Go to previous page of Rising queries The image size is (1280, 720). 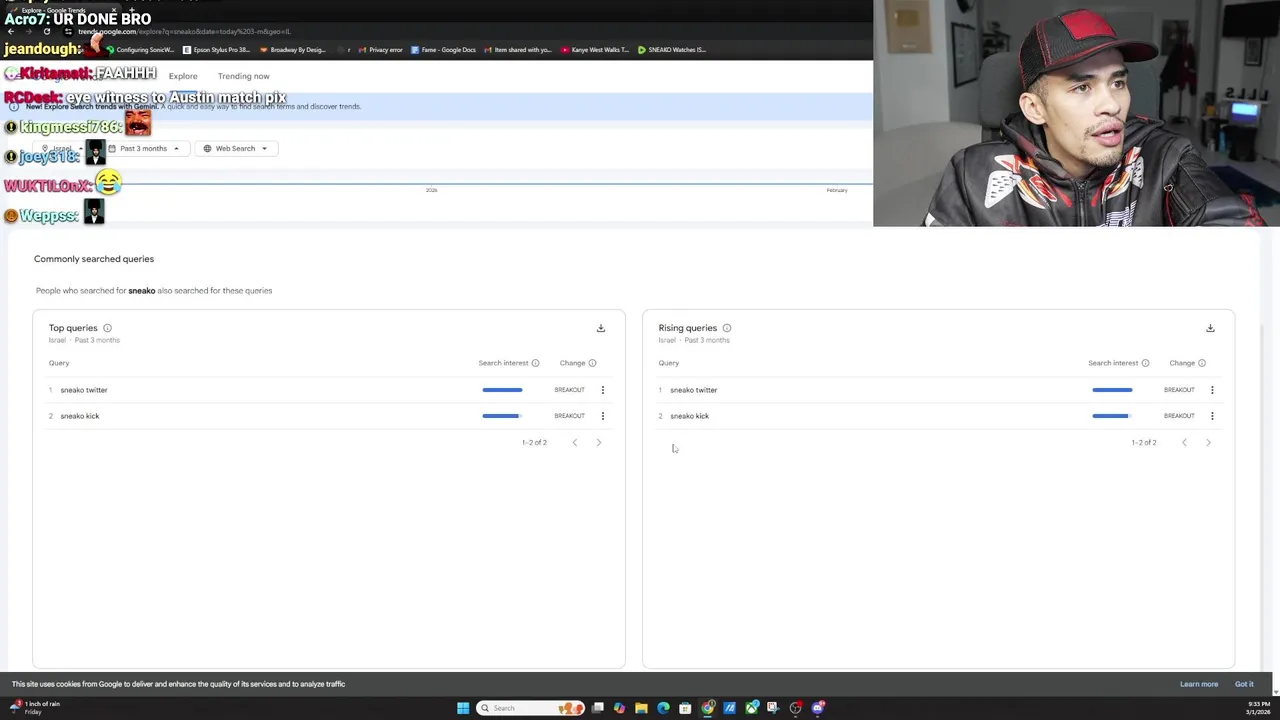click(x=1184, y=442)
